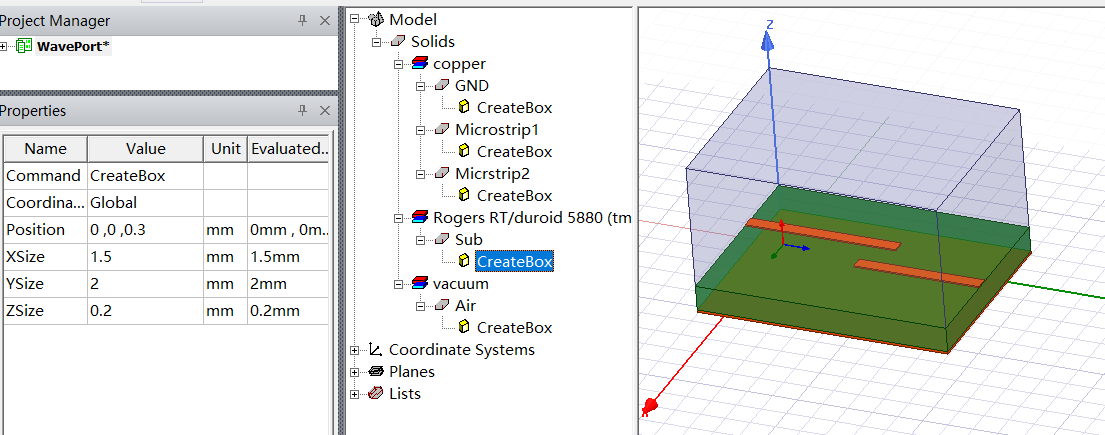Click the Lists icon

[x=376, y=393]
